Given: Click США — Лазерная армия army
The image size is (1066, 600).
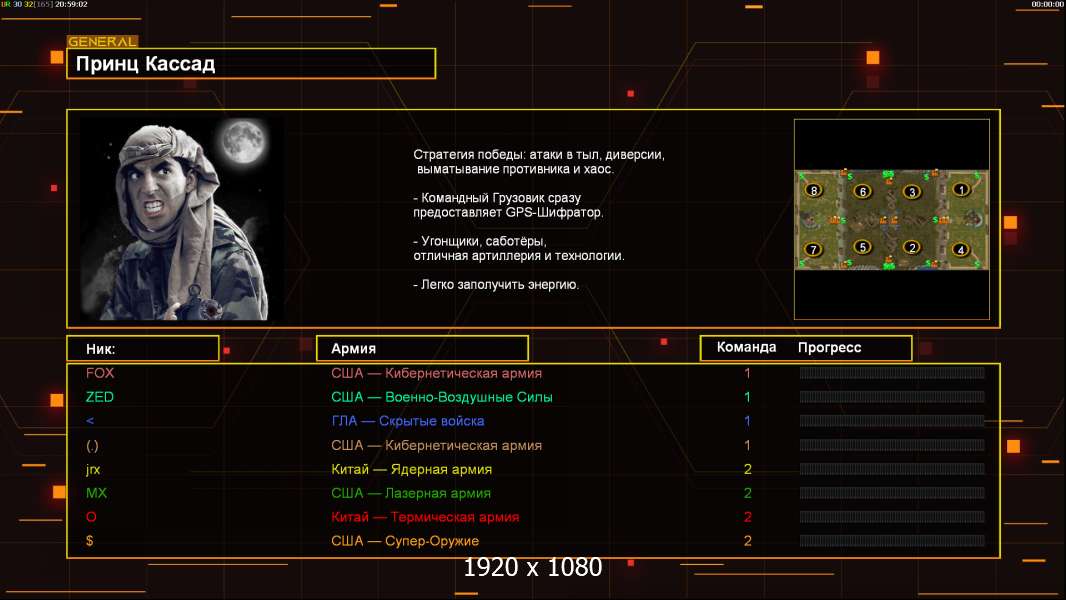Looking at the screenshot, I should pos(411,493).
